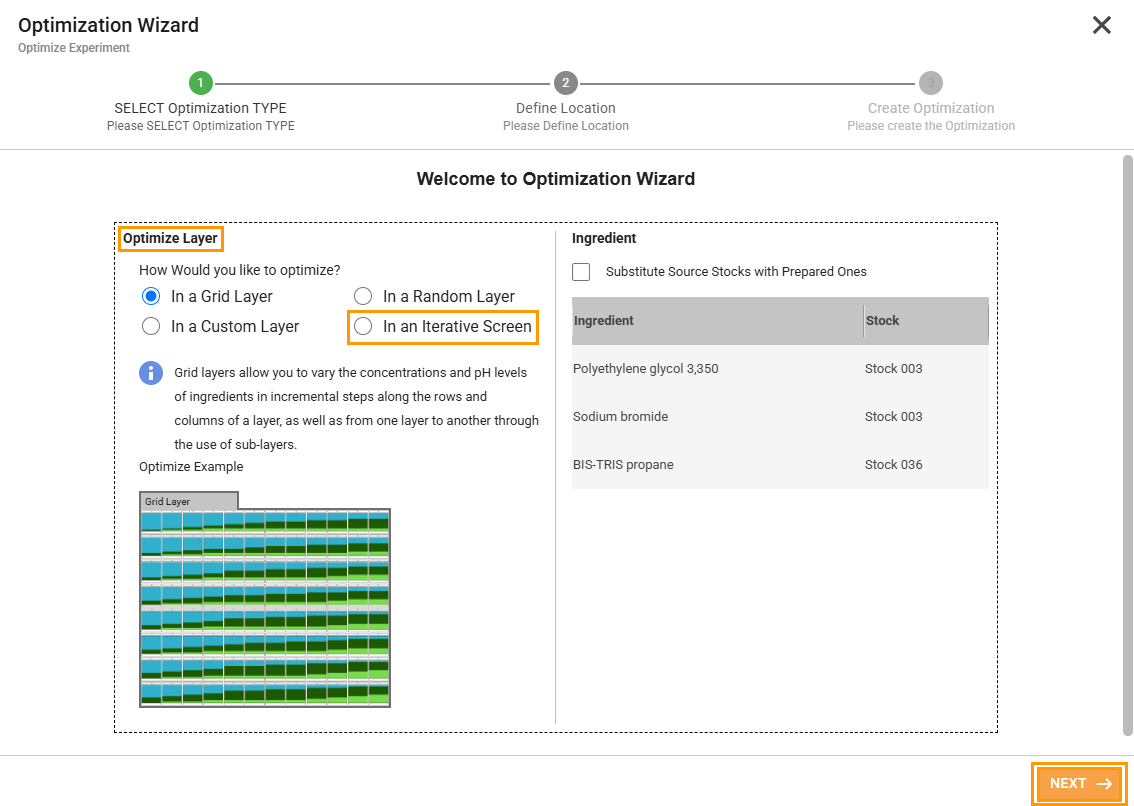This screenshot has height=806, width=1134.
Task: Click the blue info icon about grid layers
Action: pyautogui.click(x=150, y=373)
